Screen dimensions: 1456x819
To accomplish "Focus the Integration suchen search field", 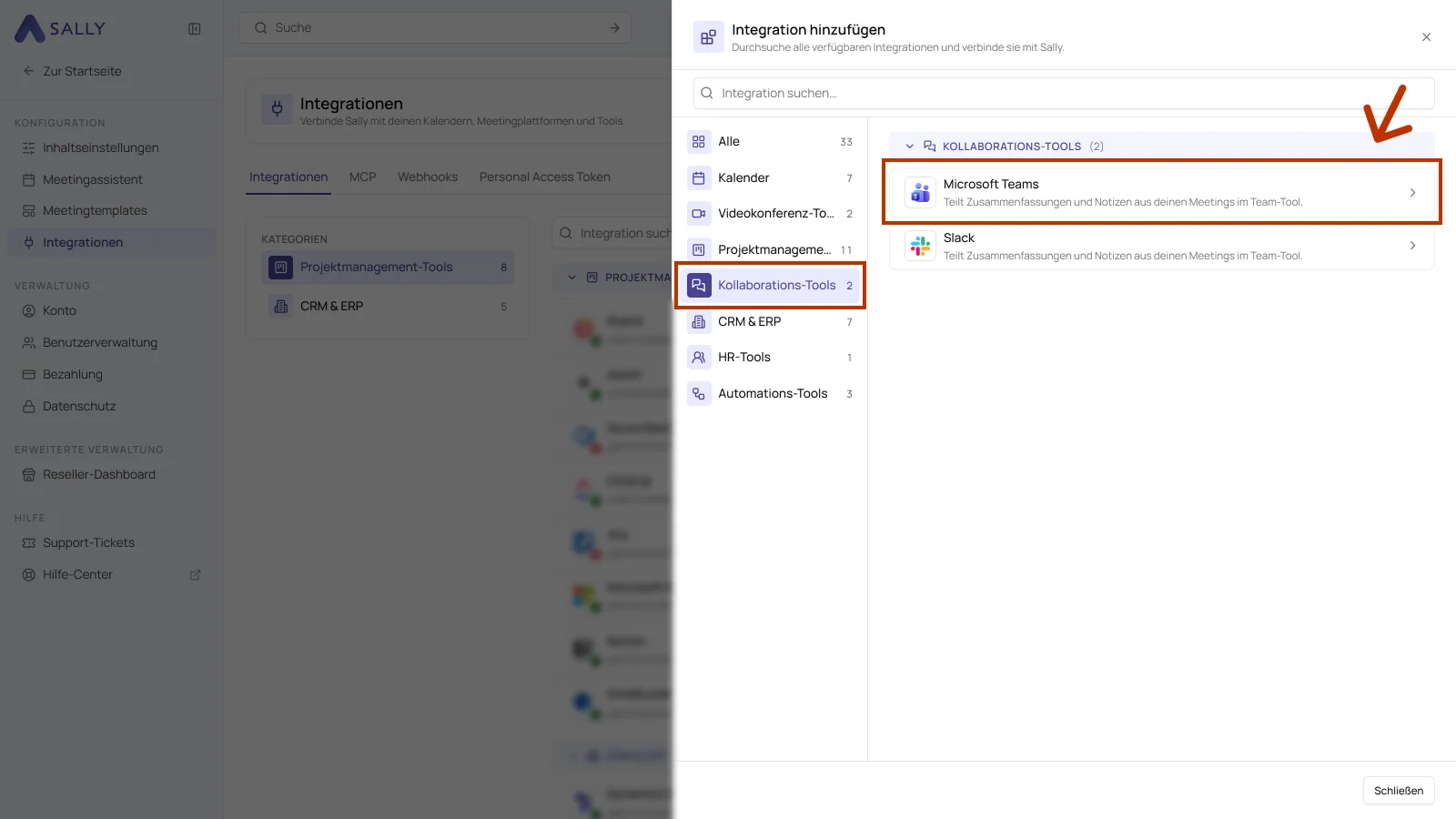I will click(x=1064, y=94).
